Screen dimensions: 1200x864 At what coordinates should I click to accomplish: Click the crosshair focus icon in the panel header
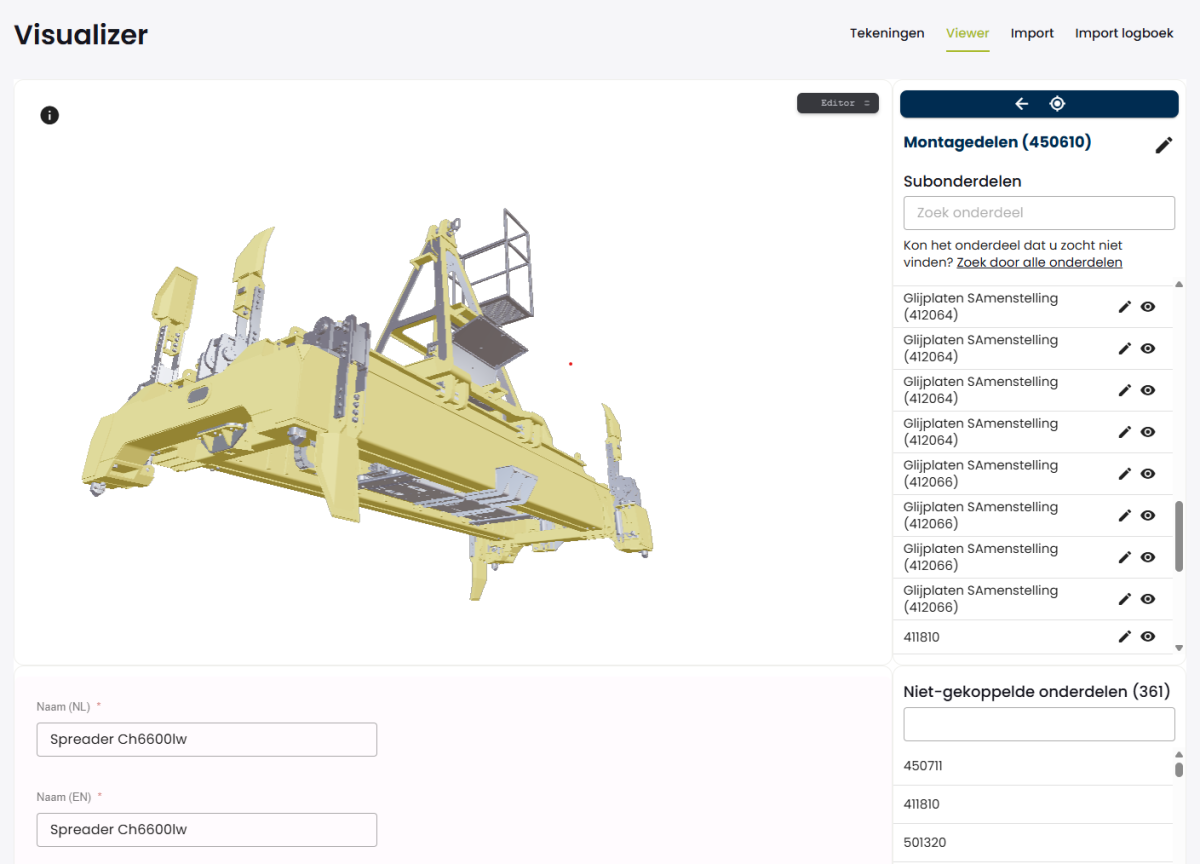pyautogui.click(x=1057, y=103)
